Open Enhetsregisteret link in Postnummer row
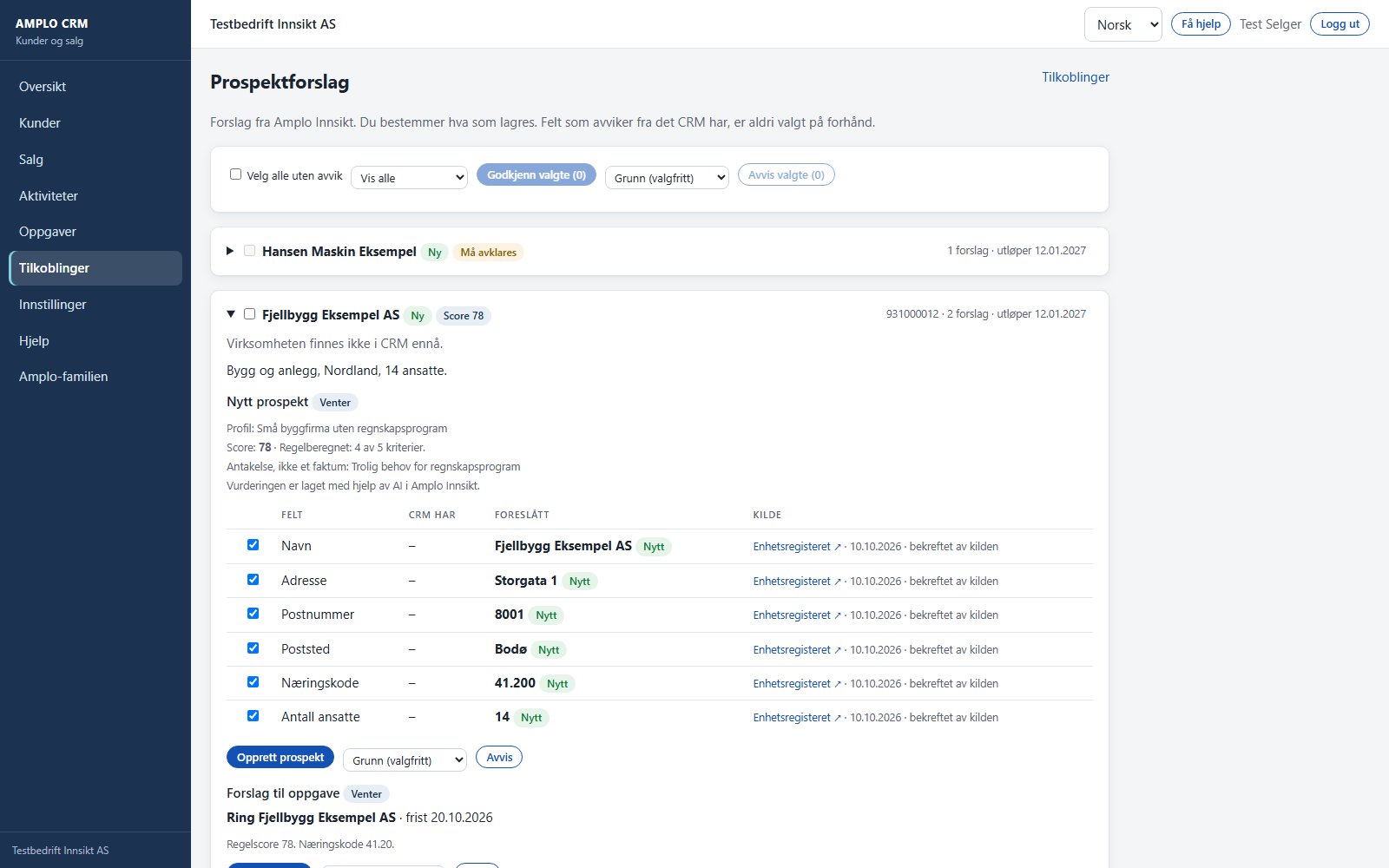This screenshot has height=868, width=1389. (x=797, y=615)
